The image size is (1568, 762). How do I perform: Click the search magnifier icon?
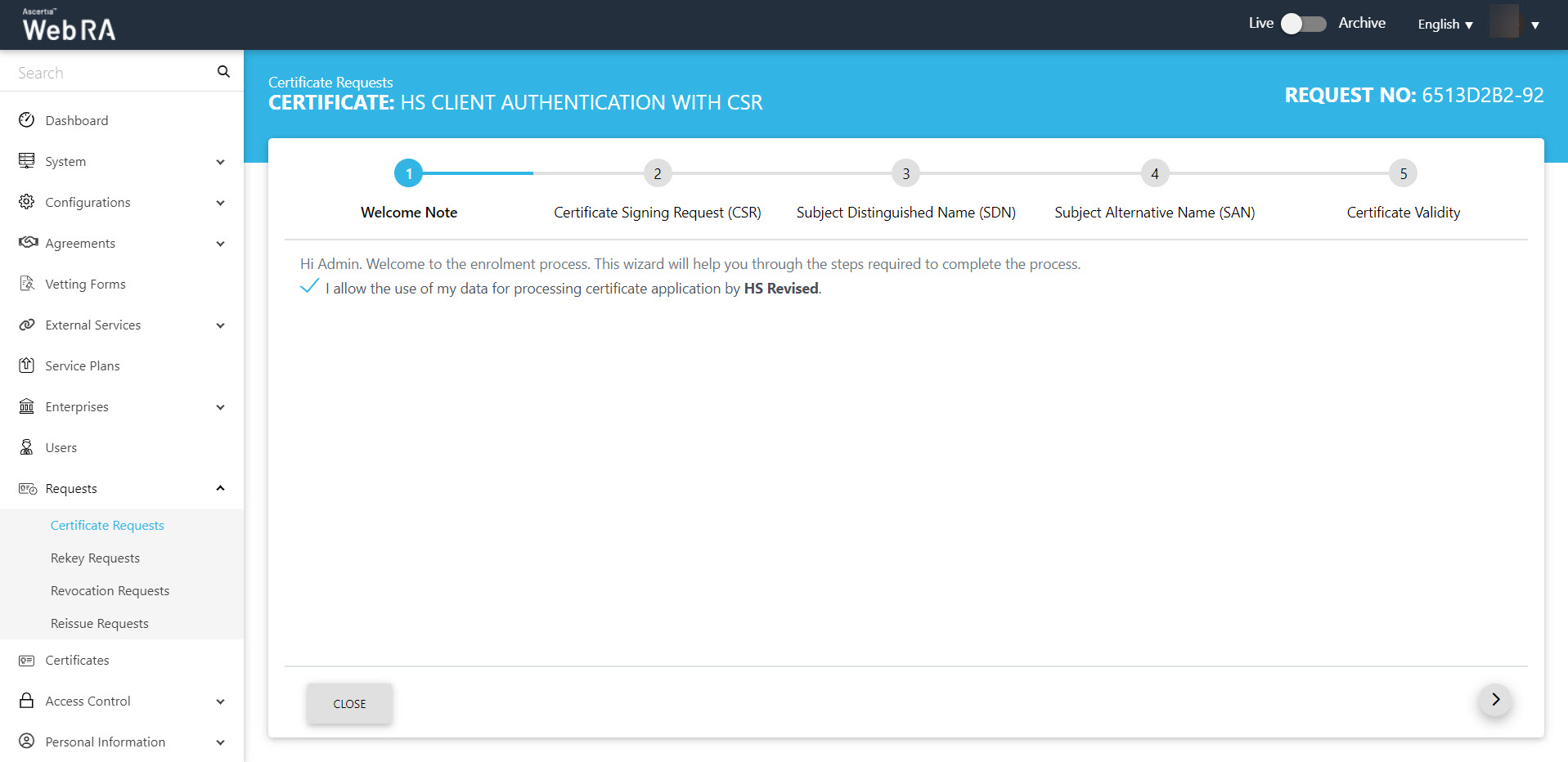point(223,72)
